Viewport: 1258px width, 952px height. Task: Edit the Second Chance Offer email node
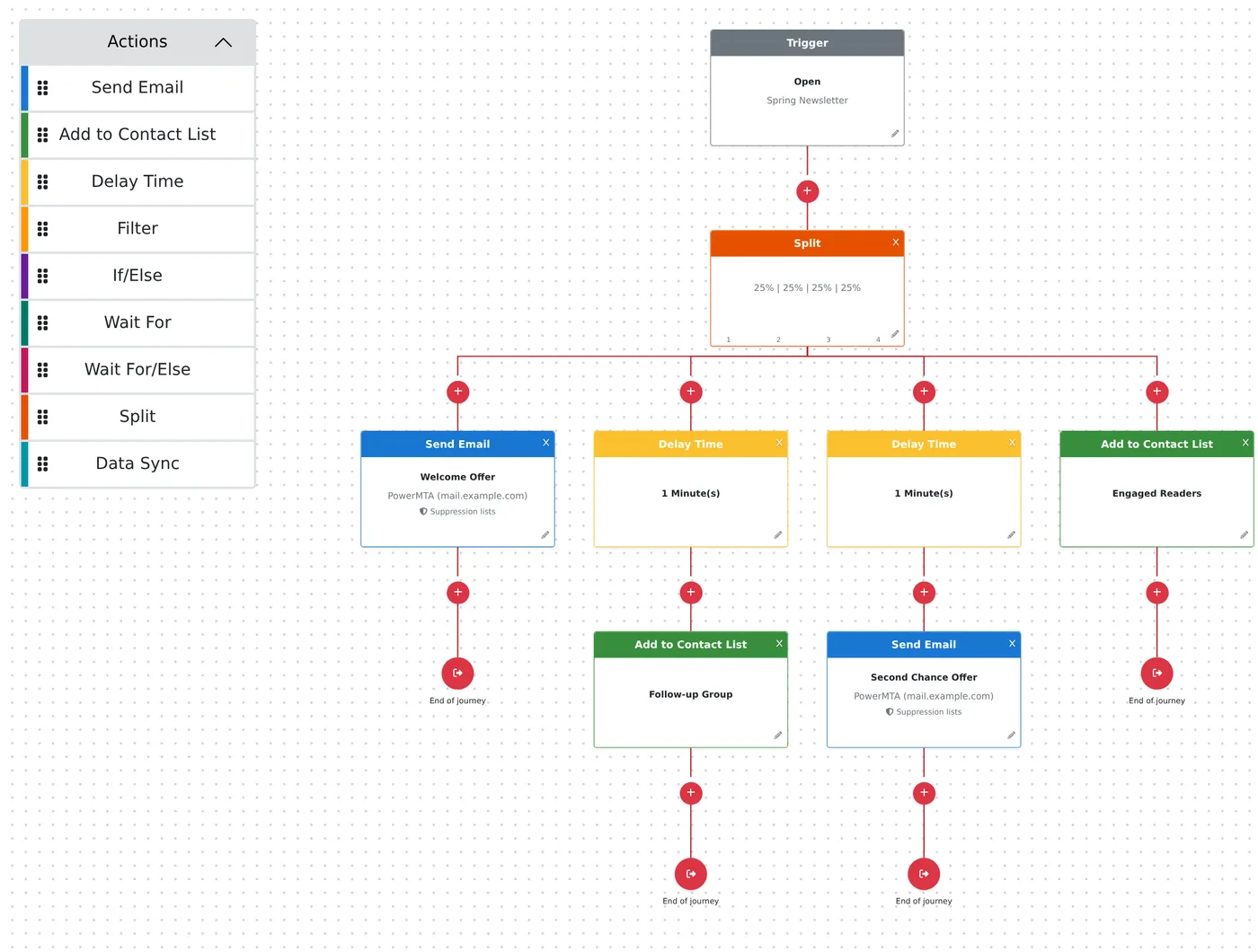point(1011,736)
